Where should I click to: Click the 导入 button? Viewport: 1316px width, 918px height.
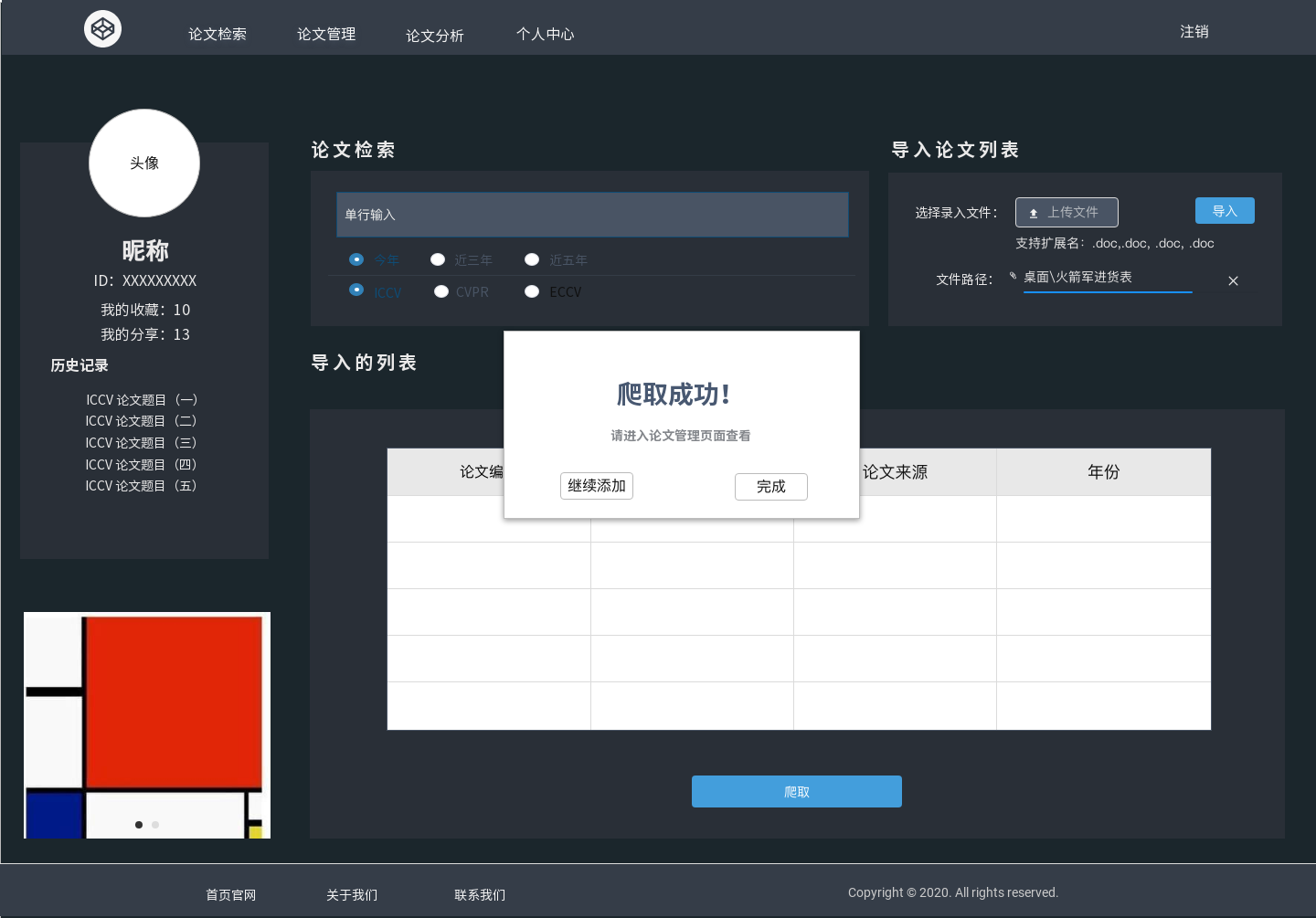(1225, 211)
